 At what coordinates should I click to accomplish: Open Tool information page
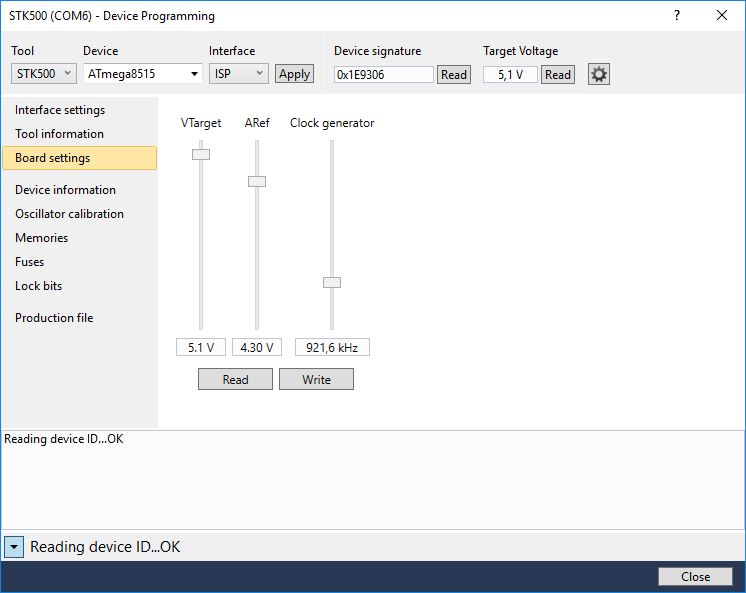point(79,134)
